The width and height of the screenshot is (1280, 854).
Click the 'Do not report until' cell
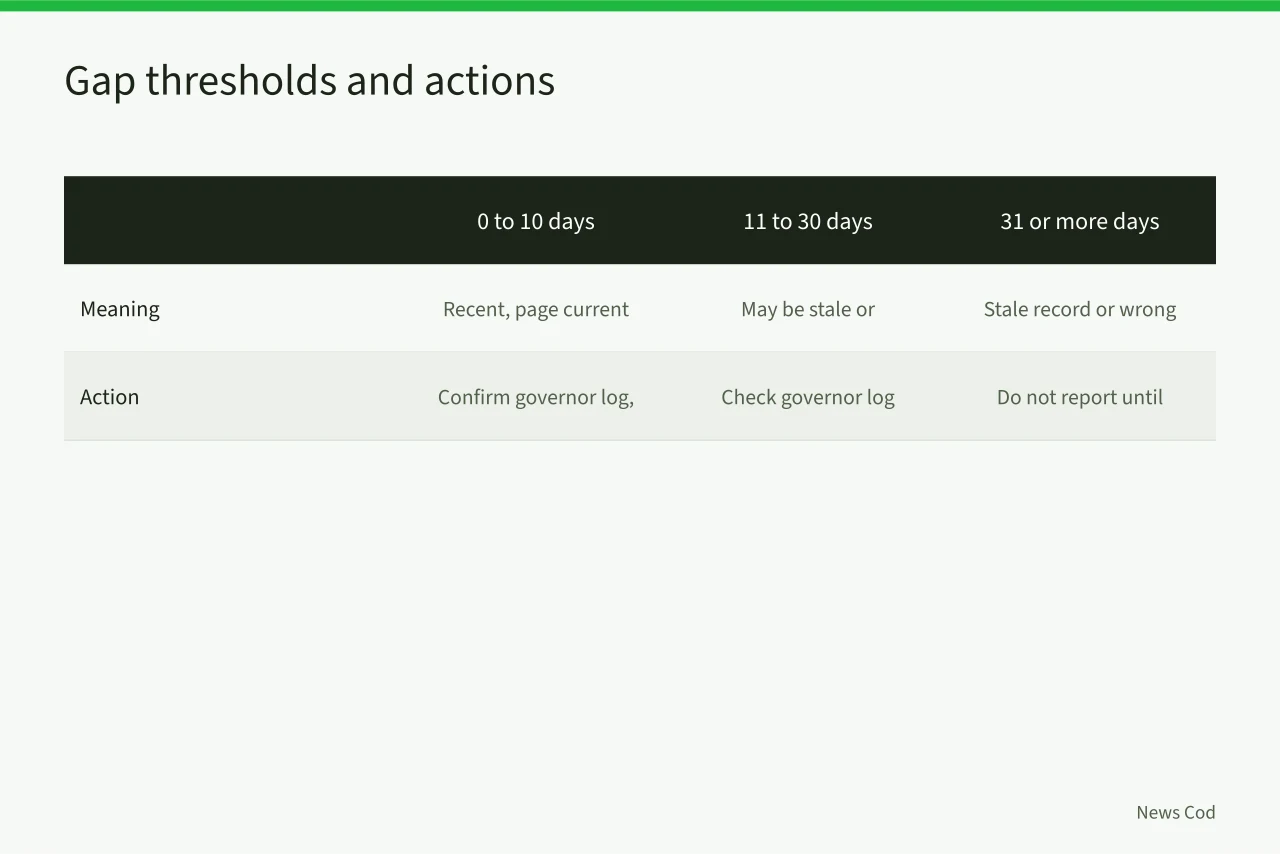(x=1080, y=397)
